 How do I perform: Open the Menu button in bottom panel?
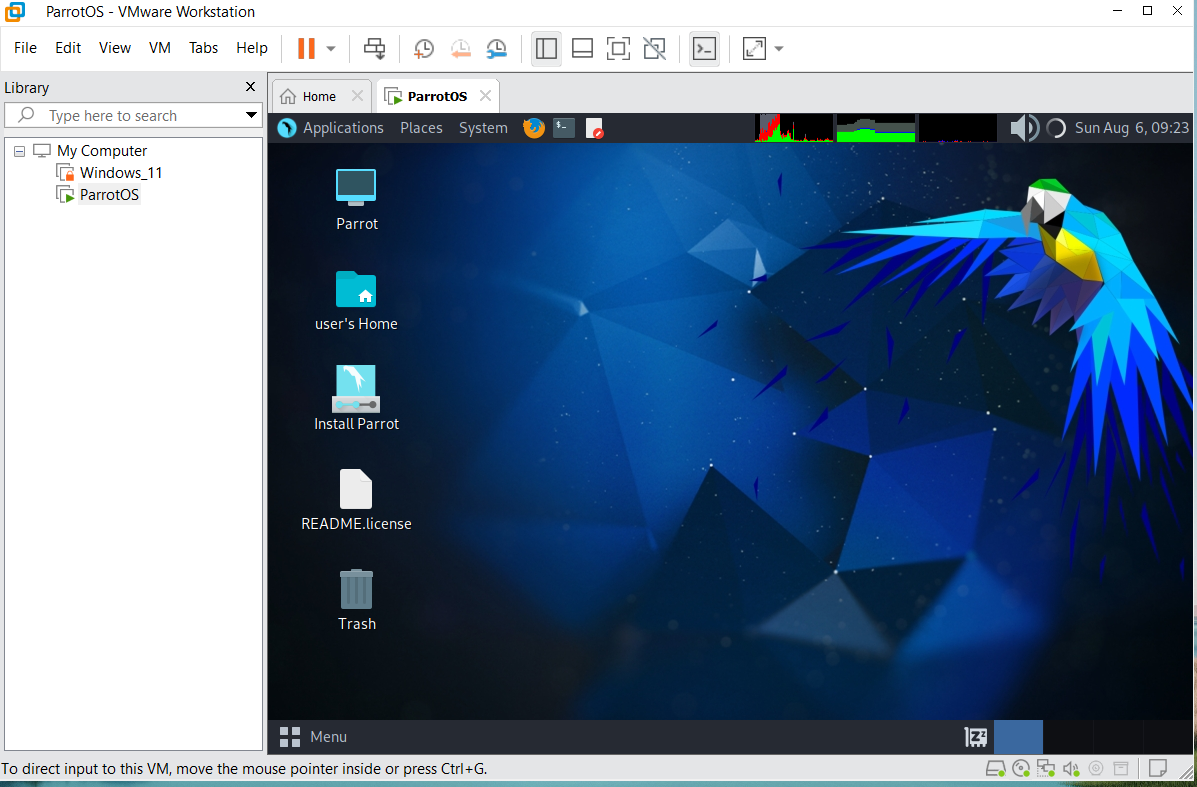coord(313,737)
